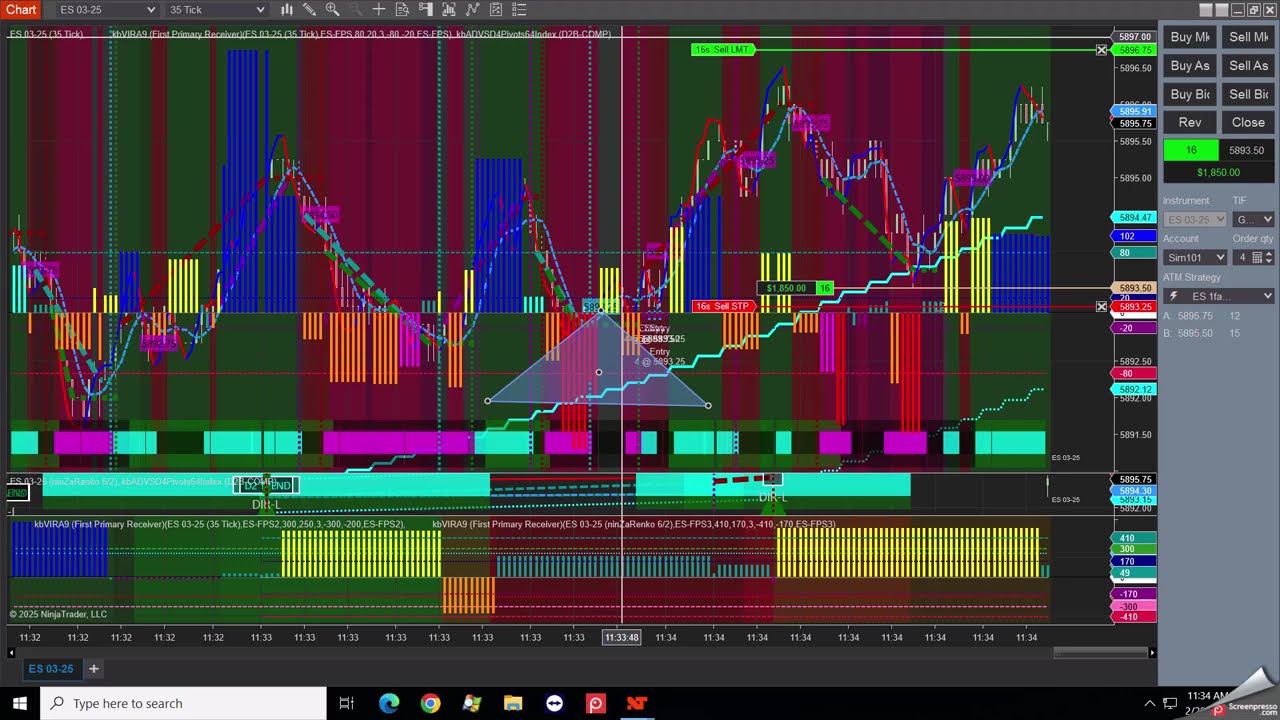Screen dimensions: 1280x720
Task: Switch to NinjaTrader taskbar icon
Action: point(637,703)
